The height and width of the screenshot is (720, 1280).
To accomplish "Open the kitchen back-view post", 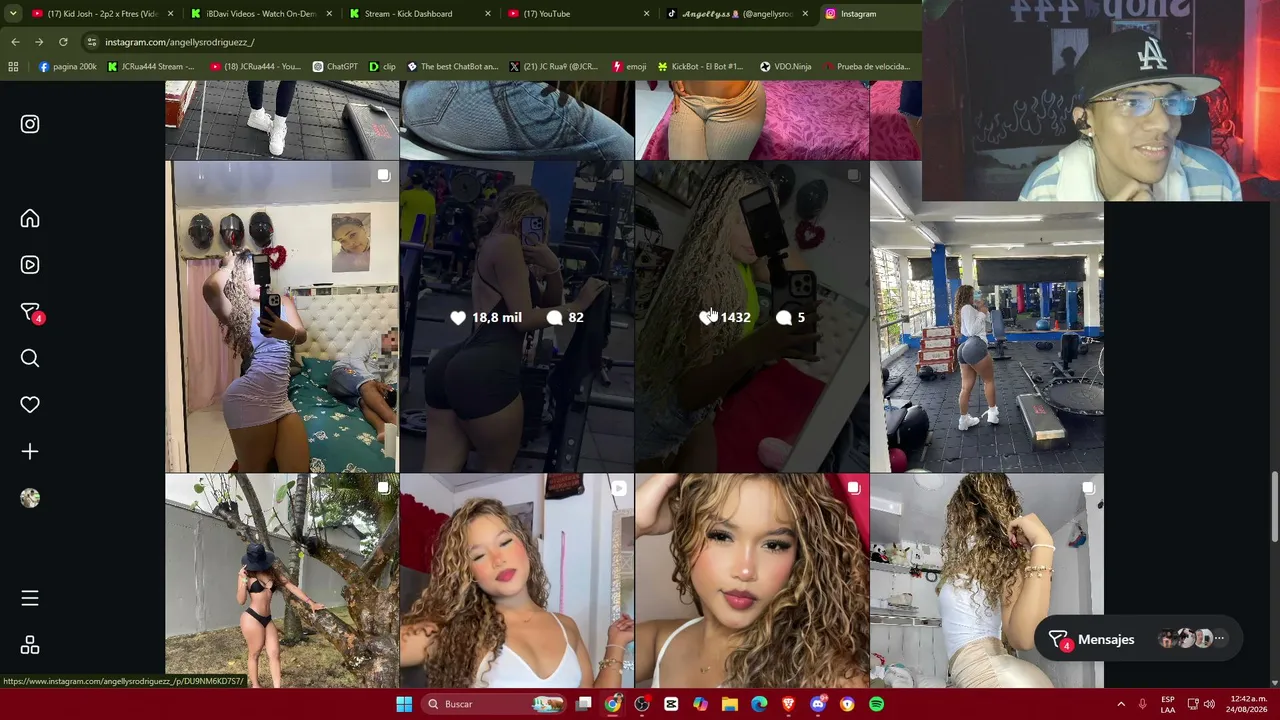I will pyautogui.click(x=987, y=581).
